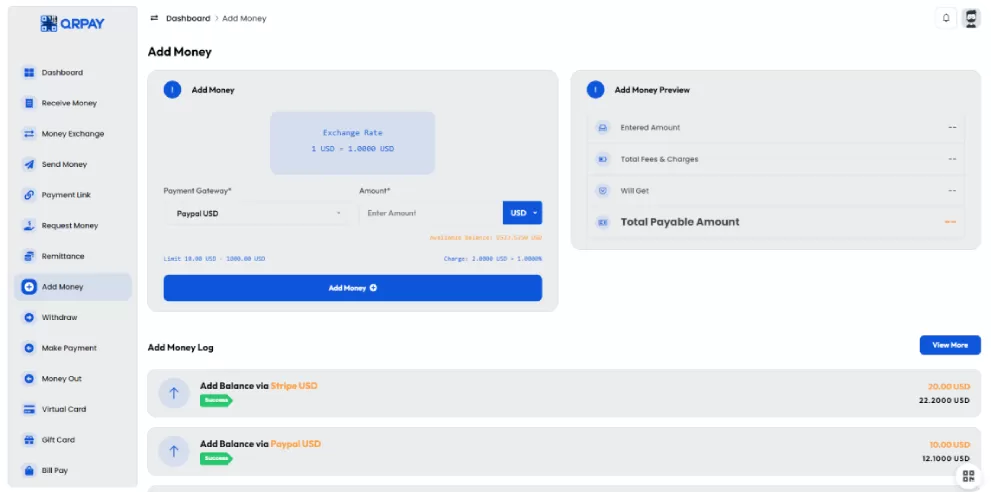This screenshot has width=991, height=492.
Task: Go to Withdraw in the sidebar
Action: [59, 318]
